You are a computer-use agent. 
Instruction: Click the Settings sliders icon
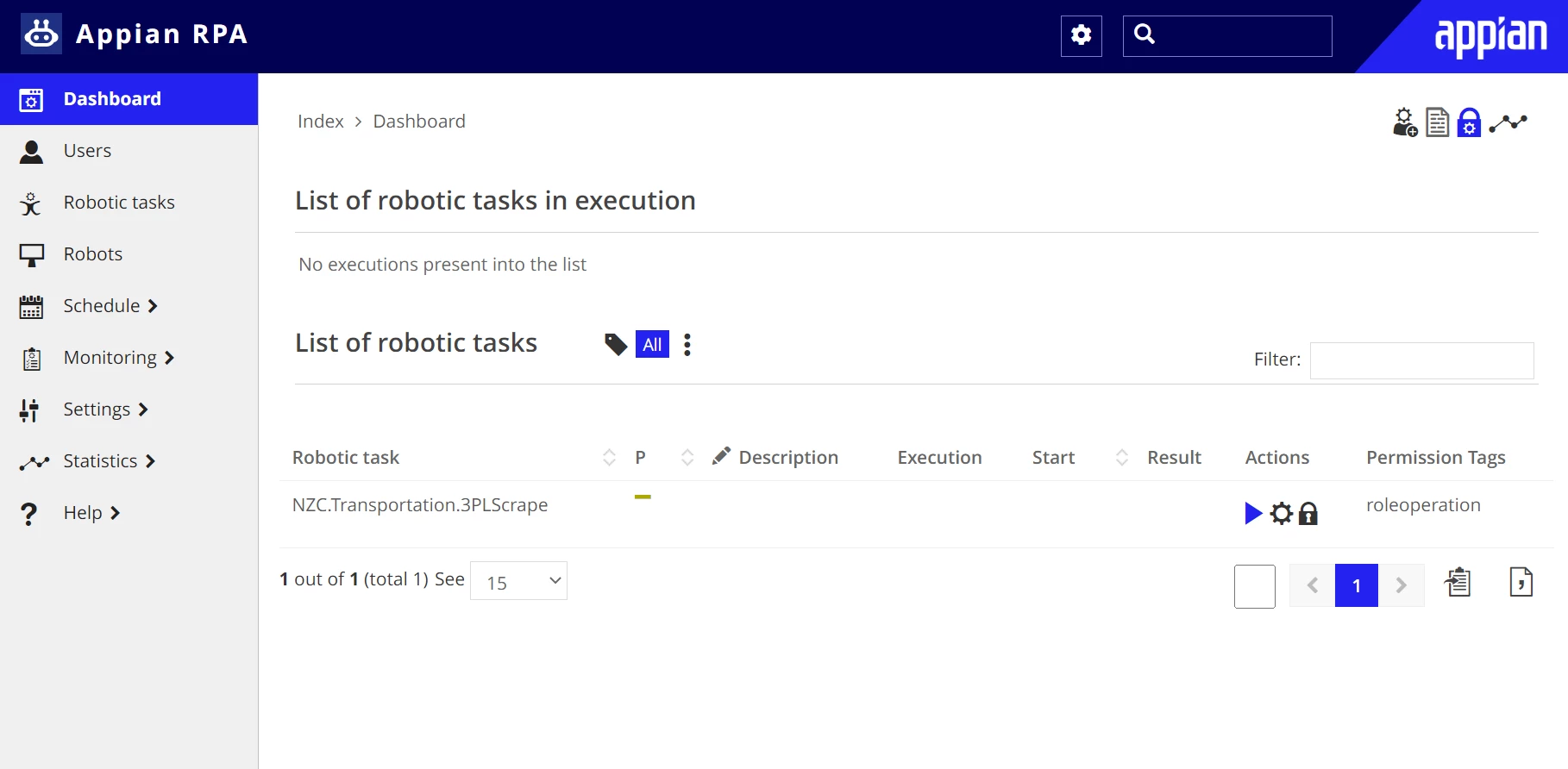click(29, 410)
